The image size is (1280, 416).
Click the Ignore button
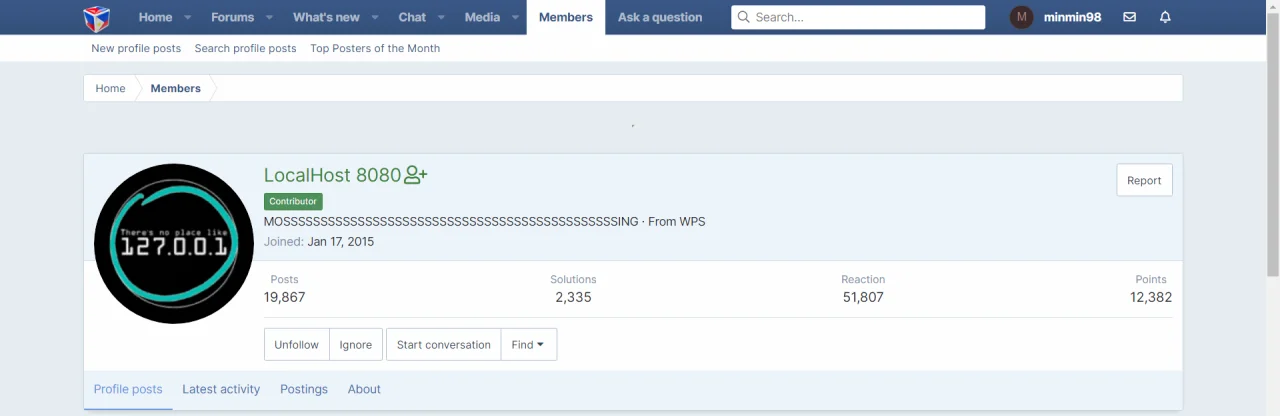[355, 344]
